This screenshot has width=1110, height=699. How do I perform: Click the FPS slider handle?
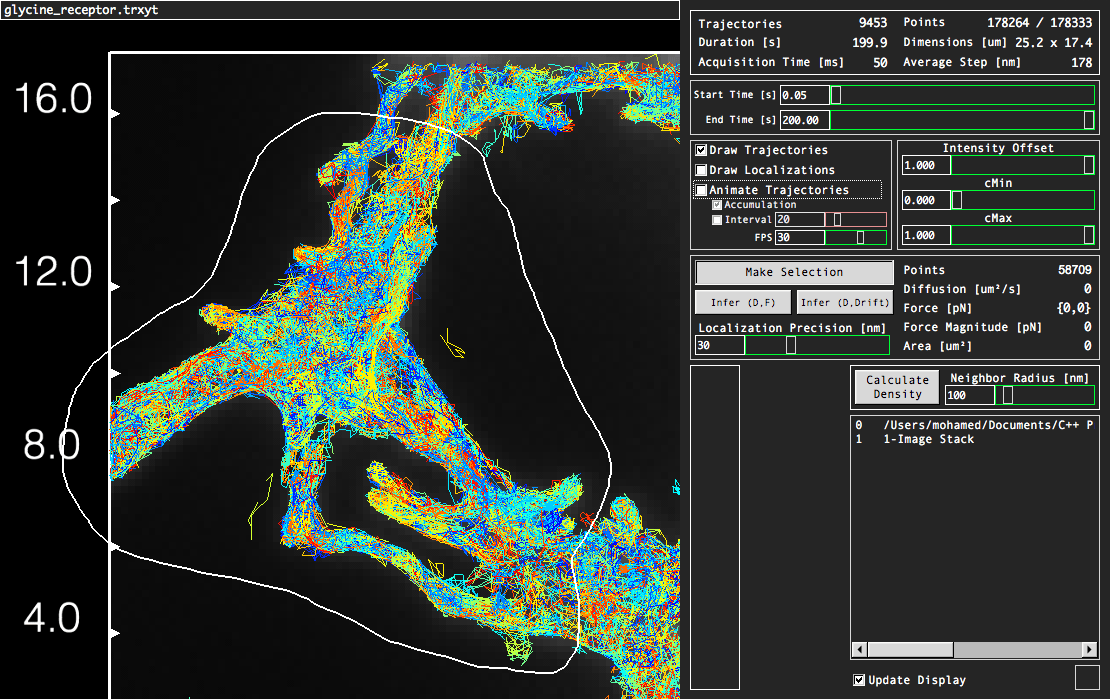click(860, 238)
